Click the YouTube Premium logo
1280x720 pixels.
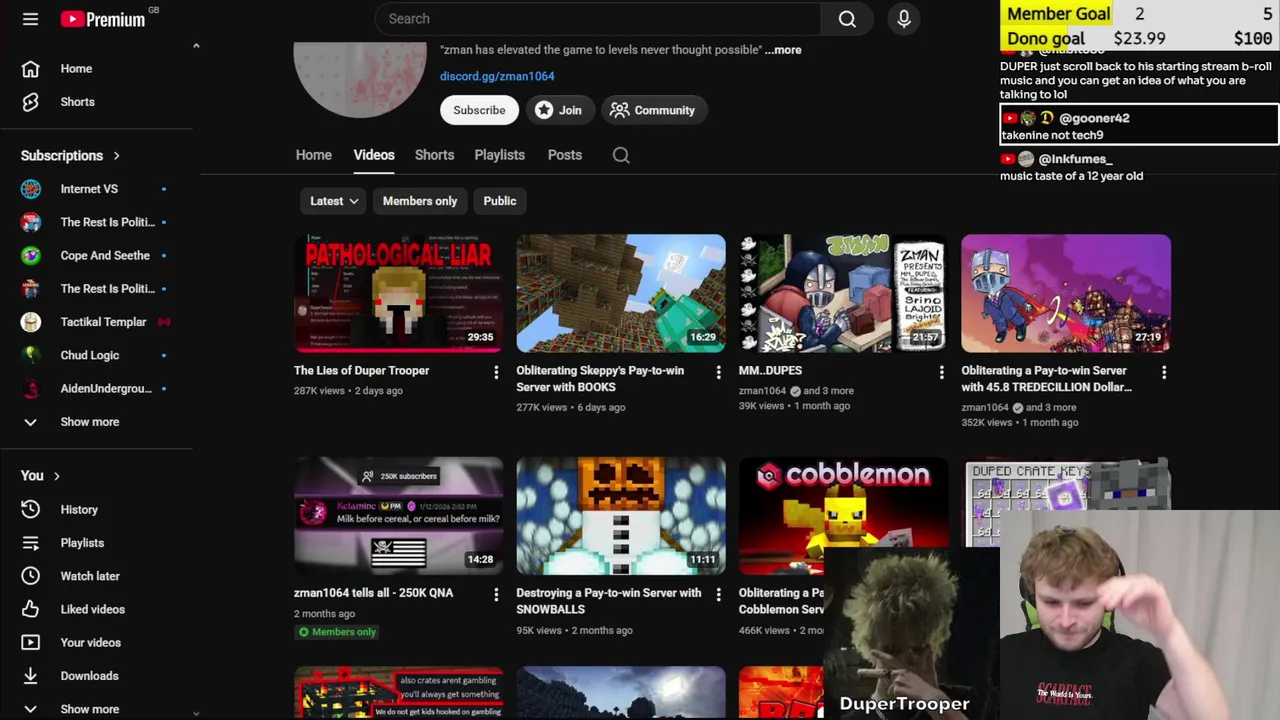[x=103, y=19]
